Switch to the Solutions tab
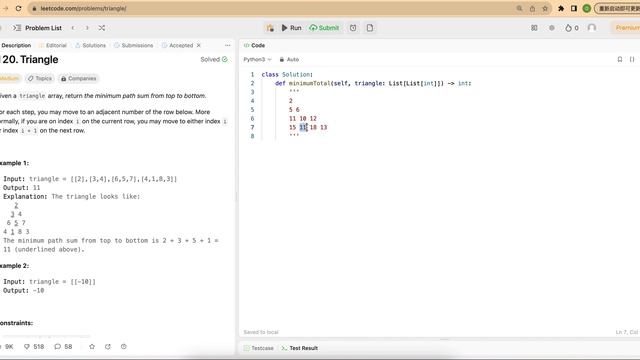640x360 pixels. pos(90,45)
